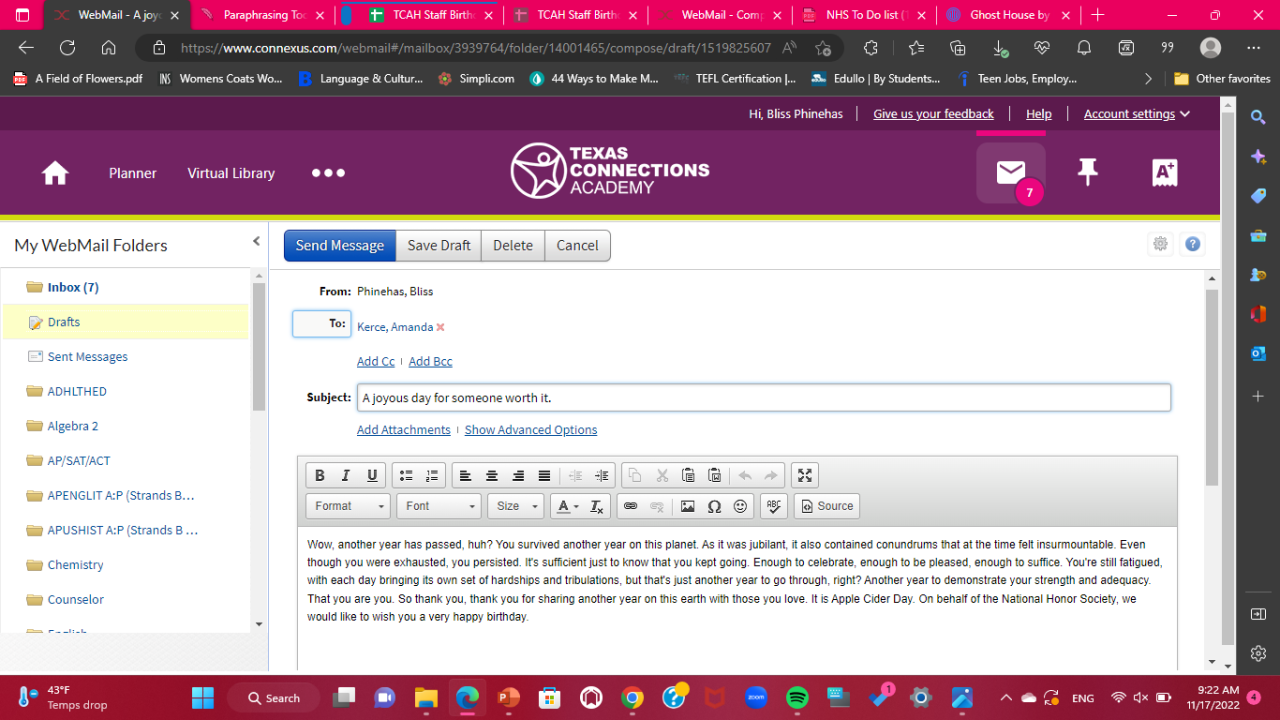Switch to the Ghost House tab
Viewport: 1280px width, 720px height.
(1006, 15)
